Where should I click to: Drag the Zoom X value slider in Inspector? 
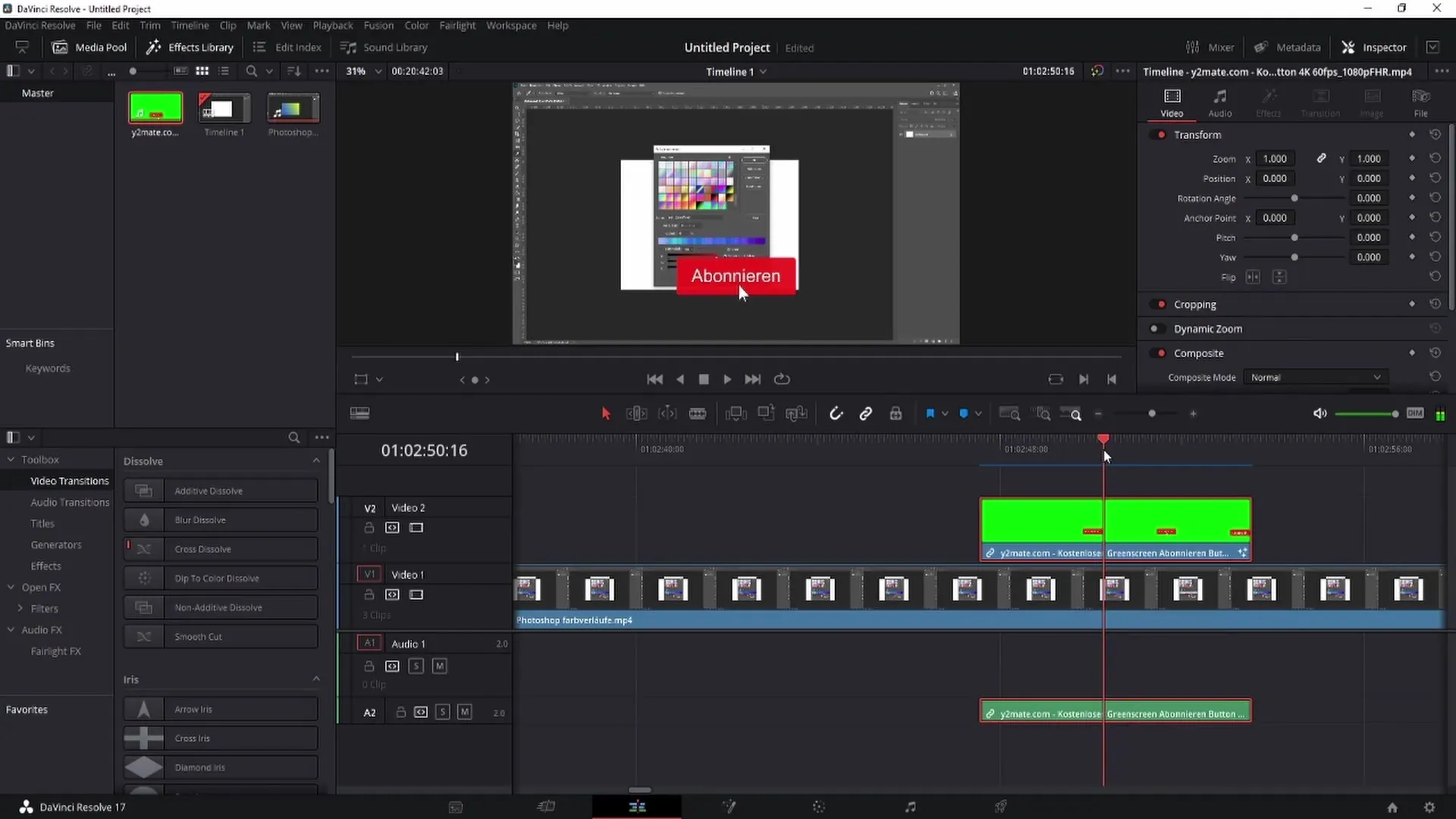pos(1275,158)
